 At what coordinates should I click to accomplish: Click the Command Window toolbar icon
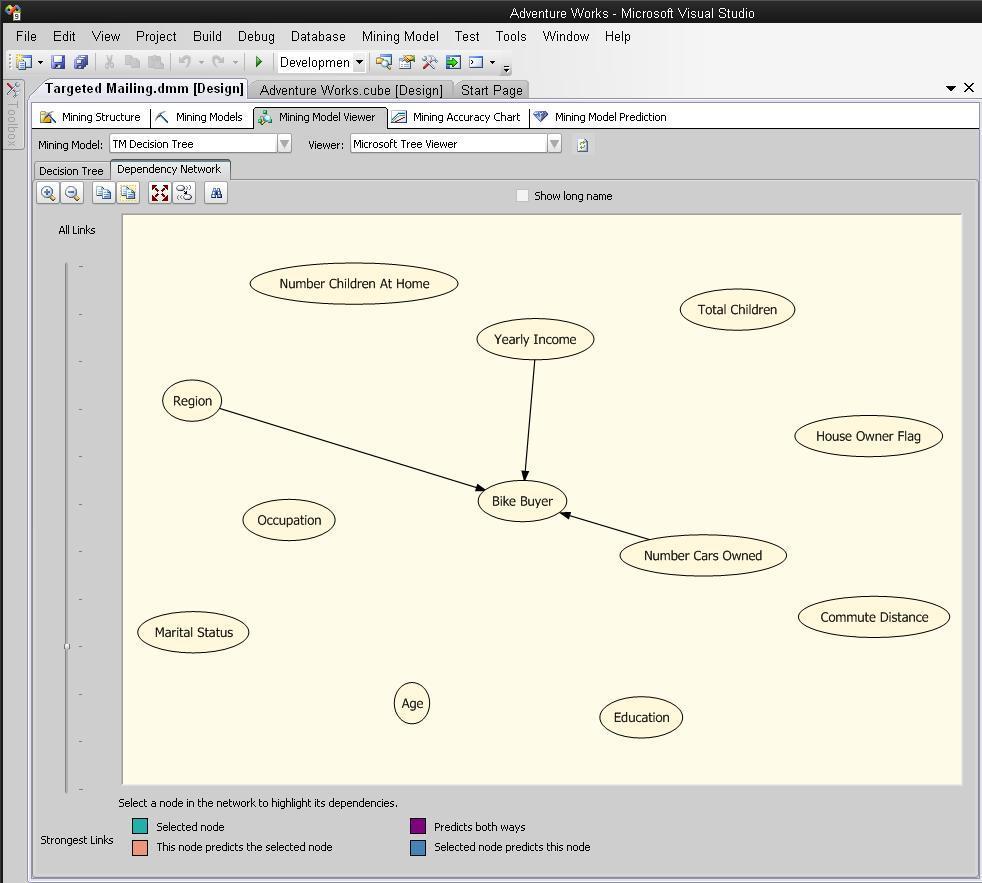(477, 62)
